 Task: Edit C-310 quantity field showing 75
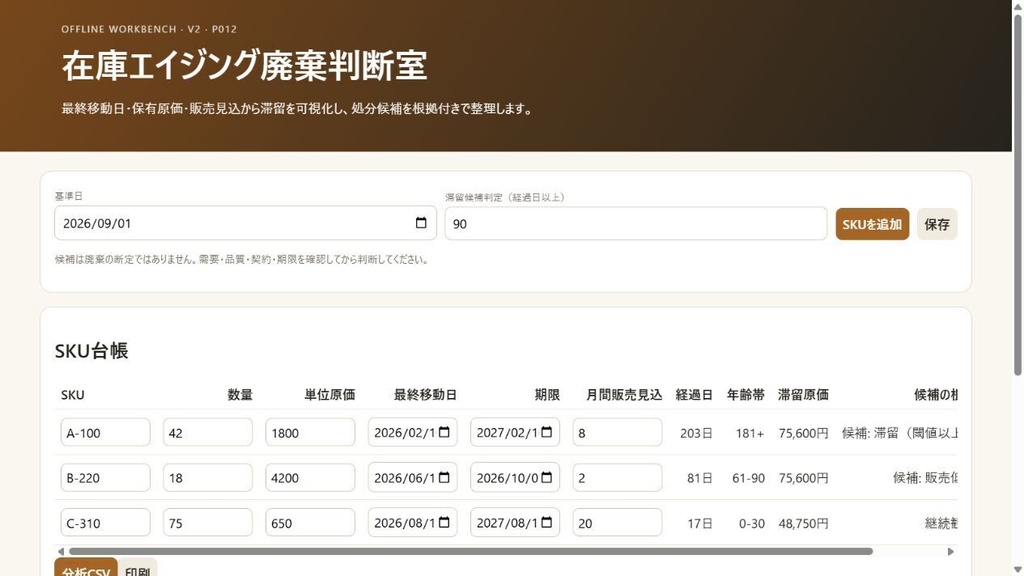coord(208,522)
